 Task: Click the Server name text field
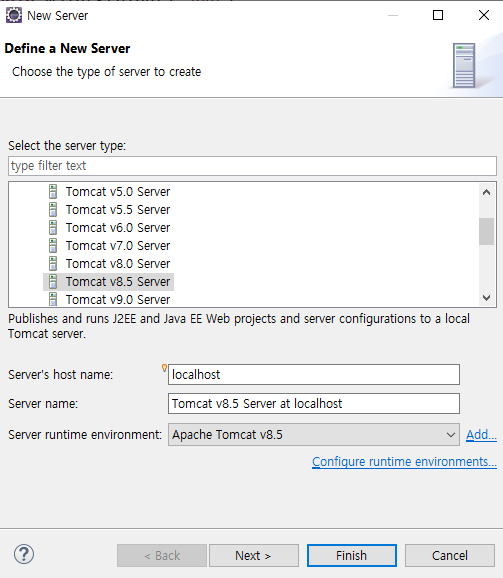(314, 404)
